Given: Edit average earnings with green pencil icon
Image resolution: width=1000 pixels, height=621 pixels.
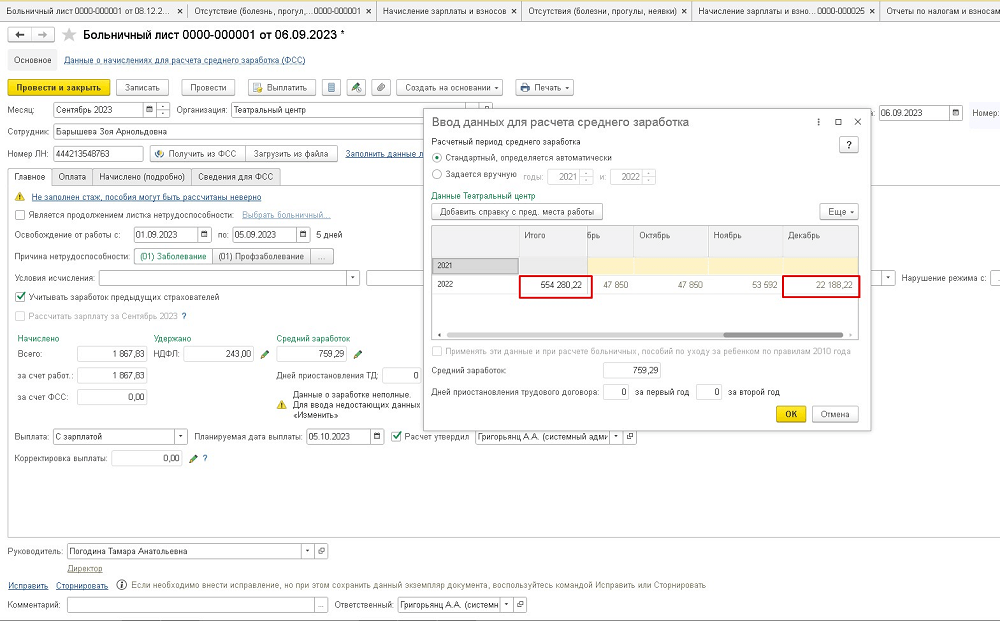Looking at the screenshot, I should (358, 354).
